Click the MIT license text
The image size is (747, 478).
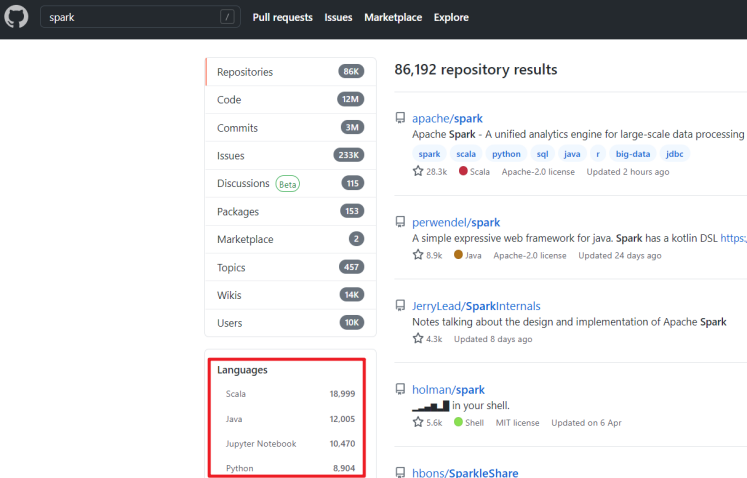517,423
